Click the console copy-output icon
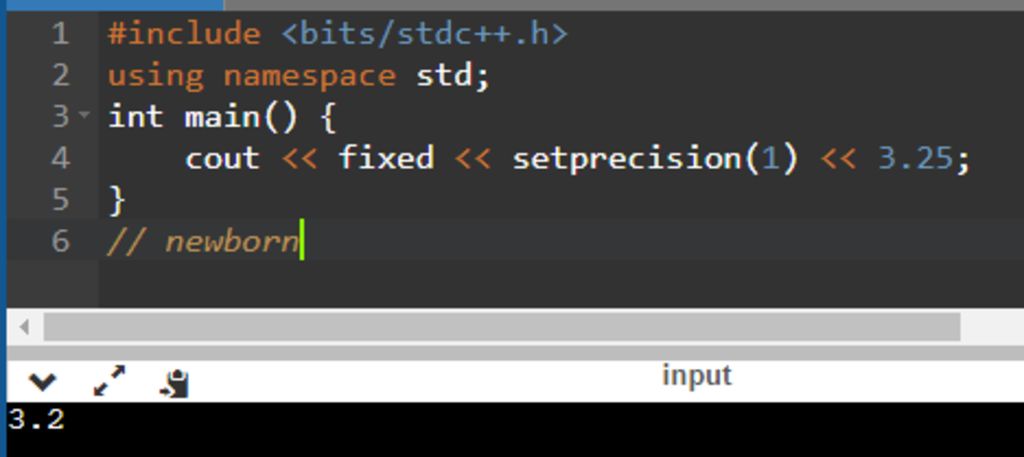 tap(175, 382)
